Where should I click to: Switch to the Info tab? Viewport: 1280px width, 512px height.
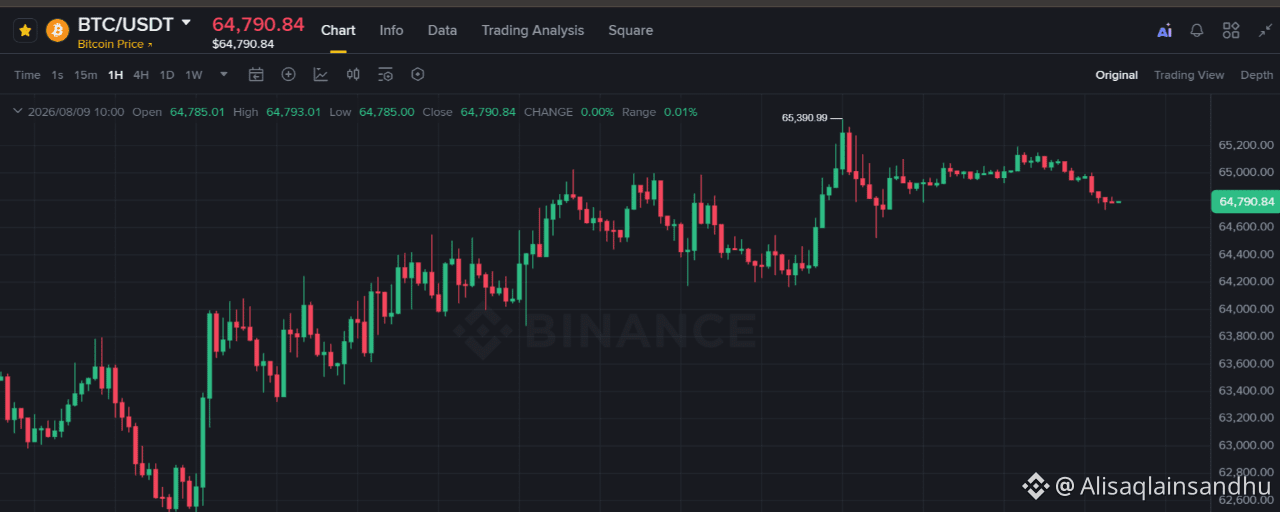pyautogui.click(x=391, y=30)
